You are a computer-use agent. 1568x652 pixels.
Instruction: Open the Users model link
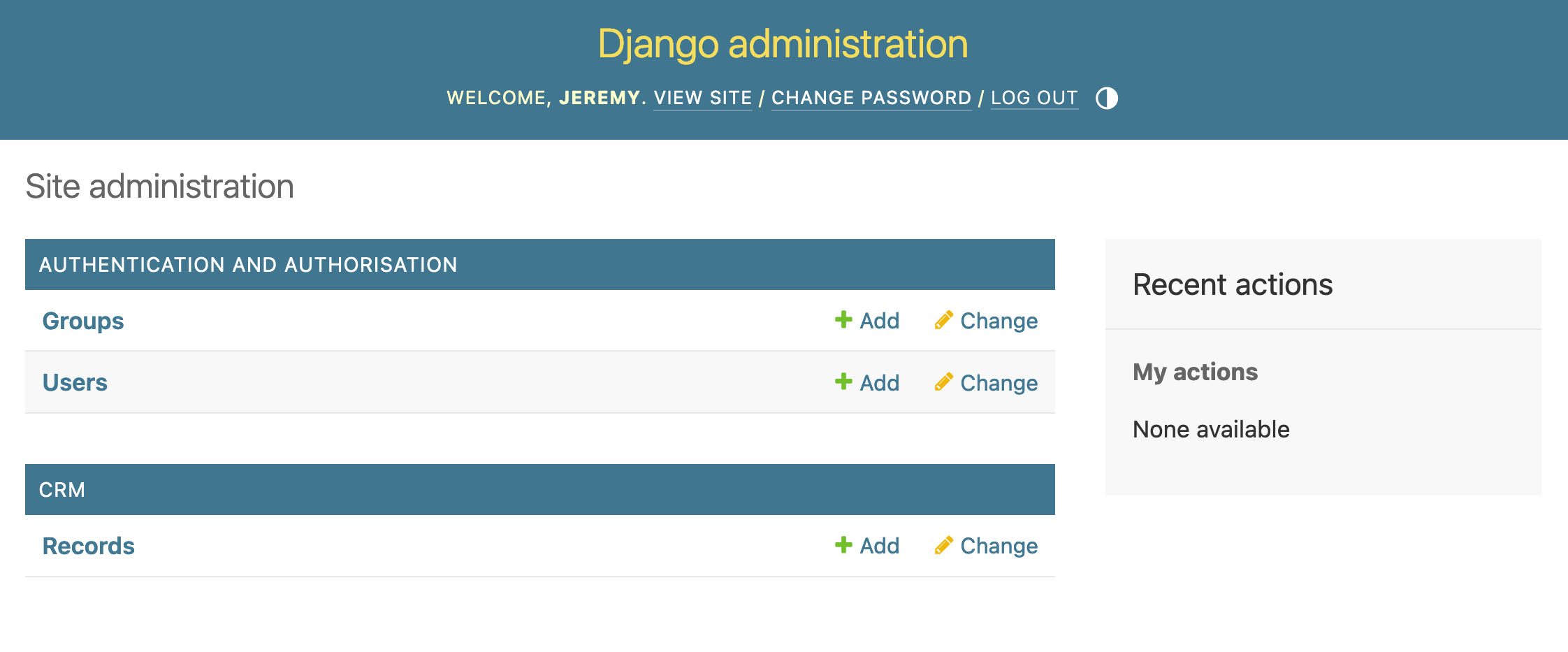[x=75, y=382]
